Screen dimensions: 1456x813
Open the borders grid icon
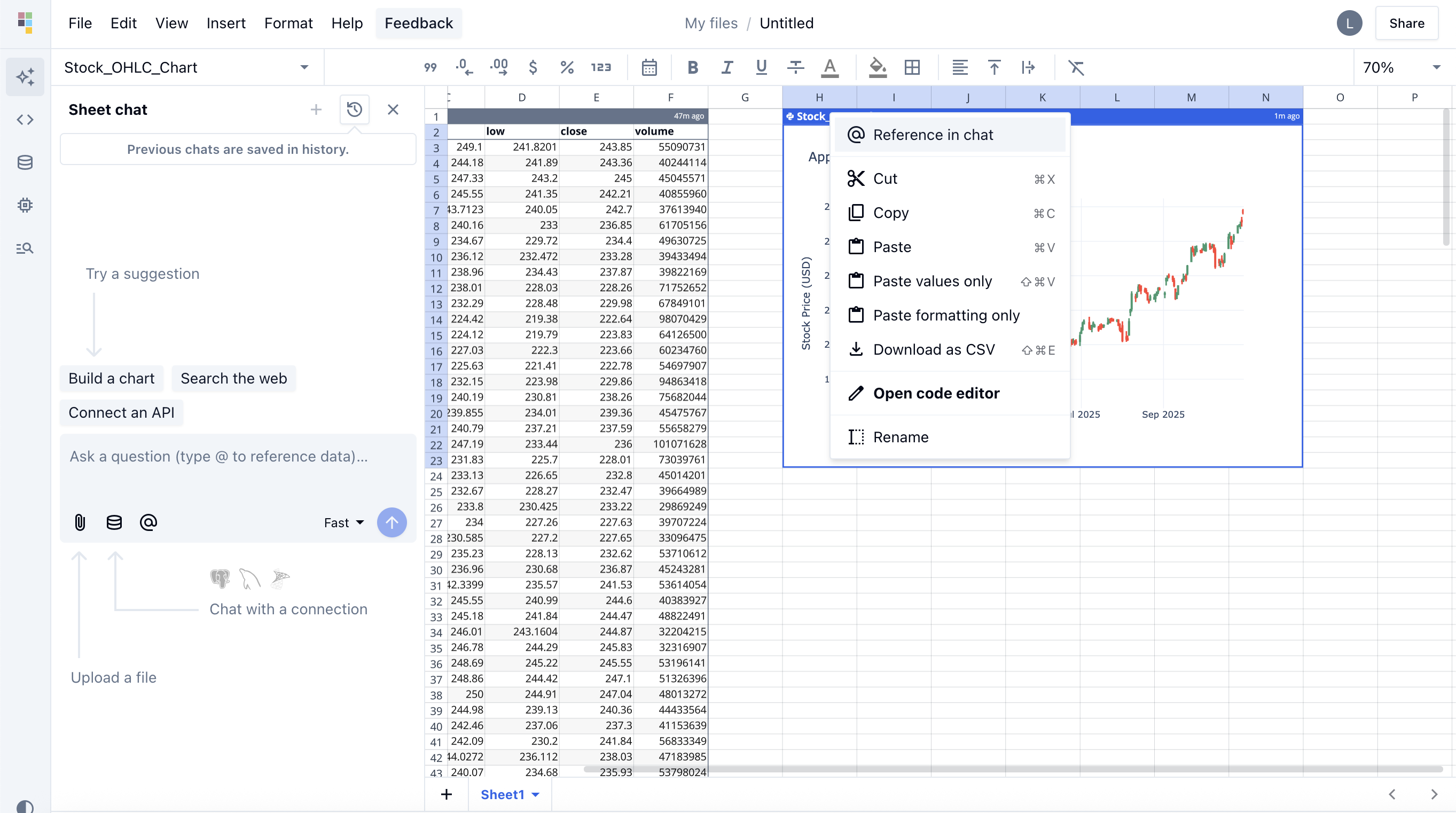click(x=912, y=67)
